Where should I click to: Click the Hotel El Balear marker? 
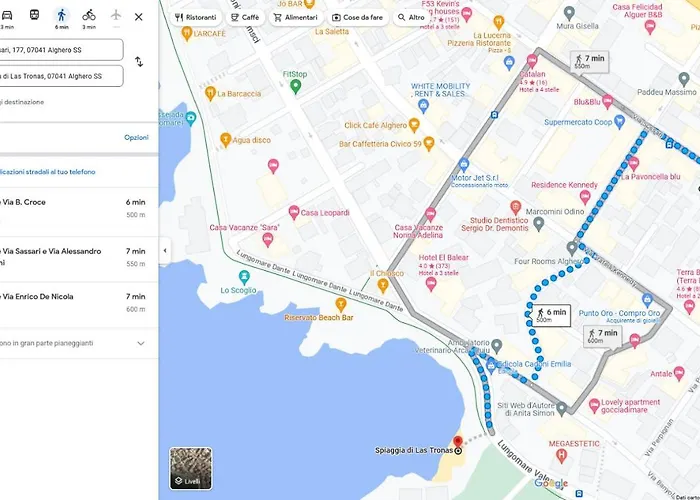pyautogui.click(x=431, y=284)
